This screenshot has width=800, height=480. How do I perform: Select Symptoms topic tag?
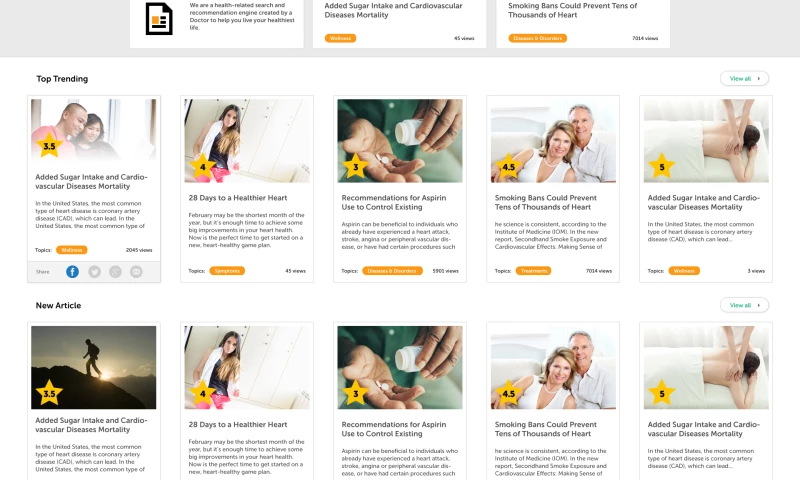coord(227,271)
